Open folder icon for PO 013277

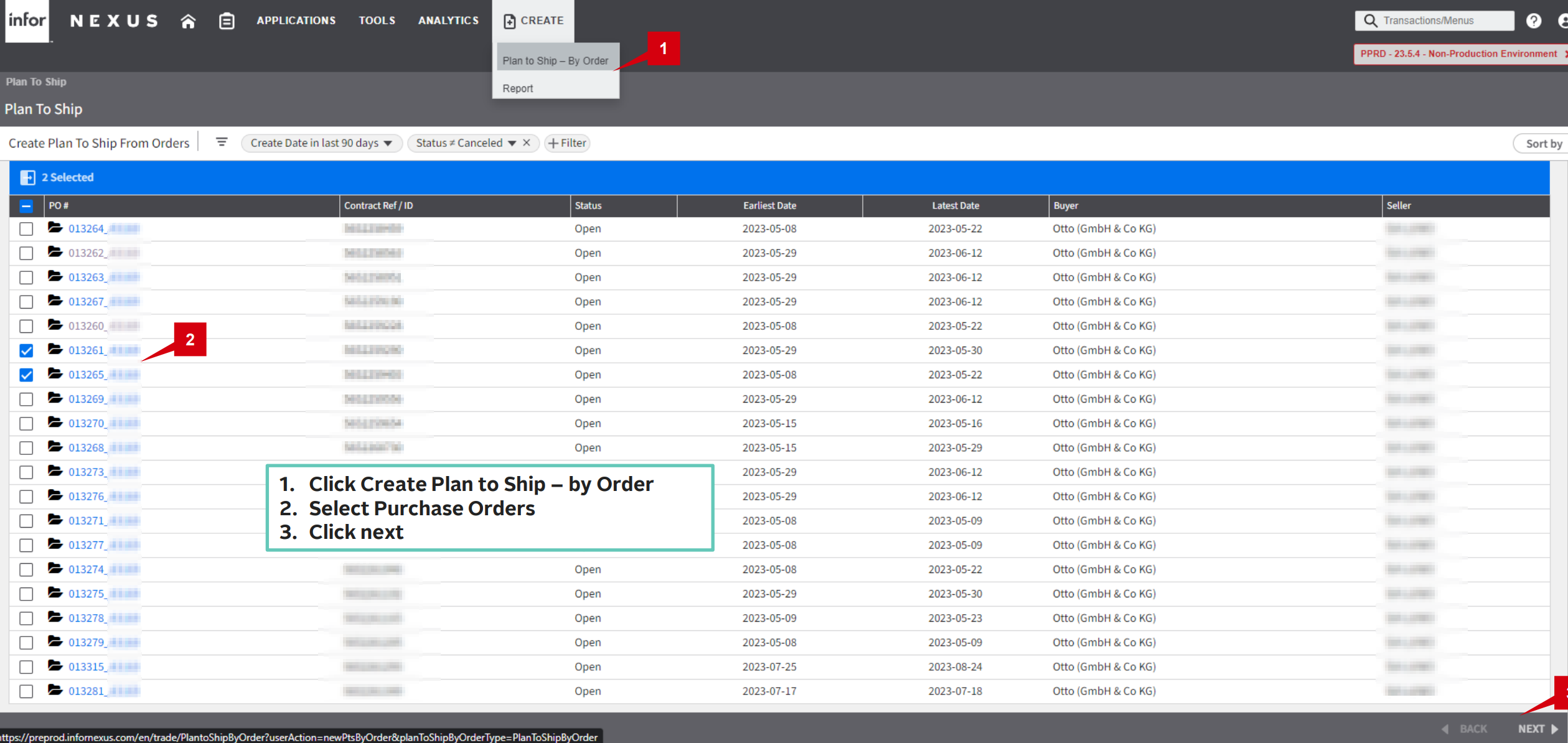point(55,544)
